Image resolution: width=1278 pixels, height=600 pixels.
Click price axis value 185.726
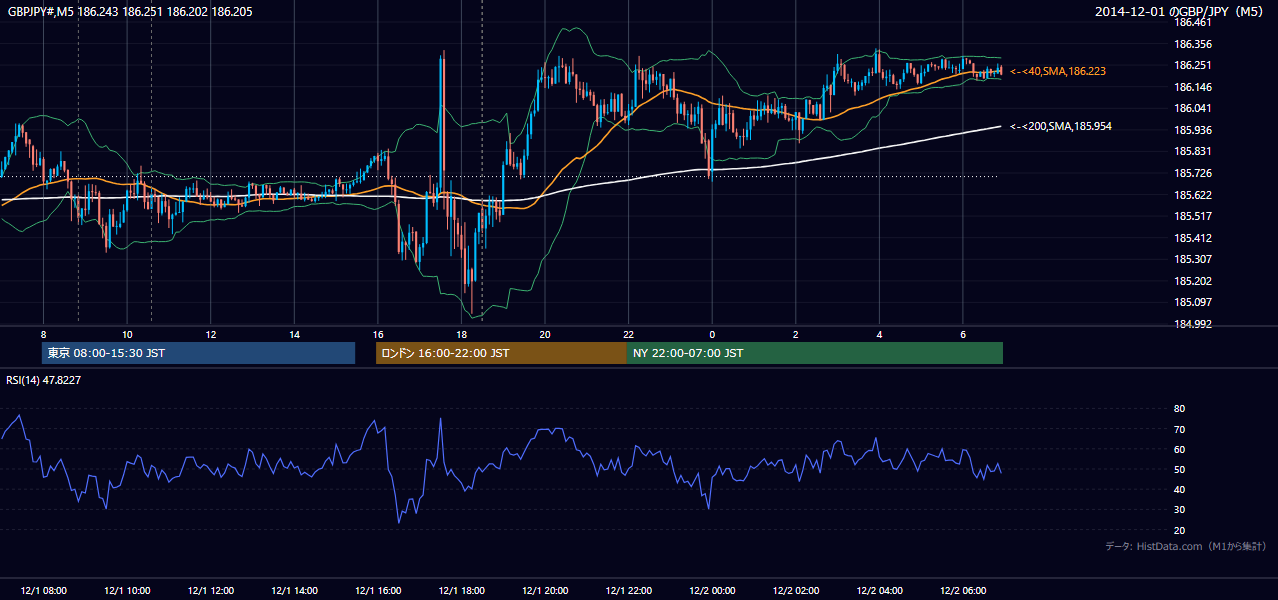tap(1194, 173)
